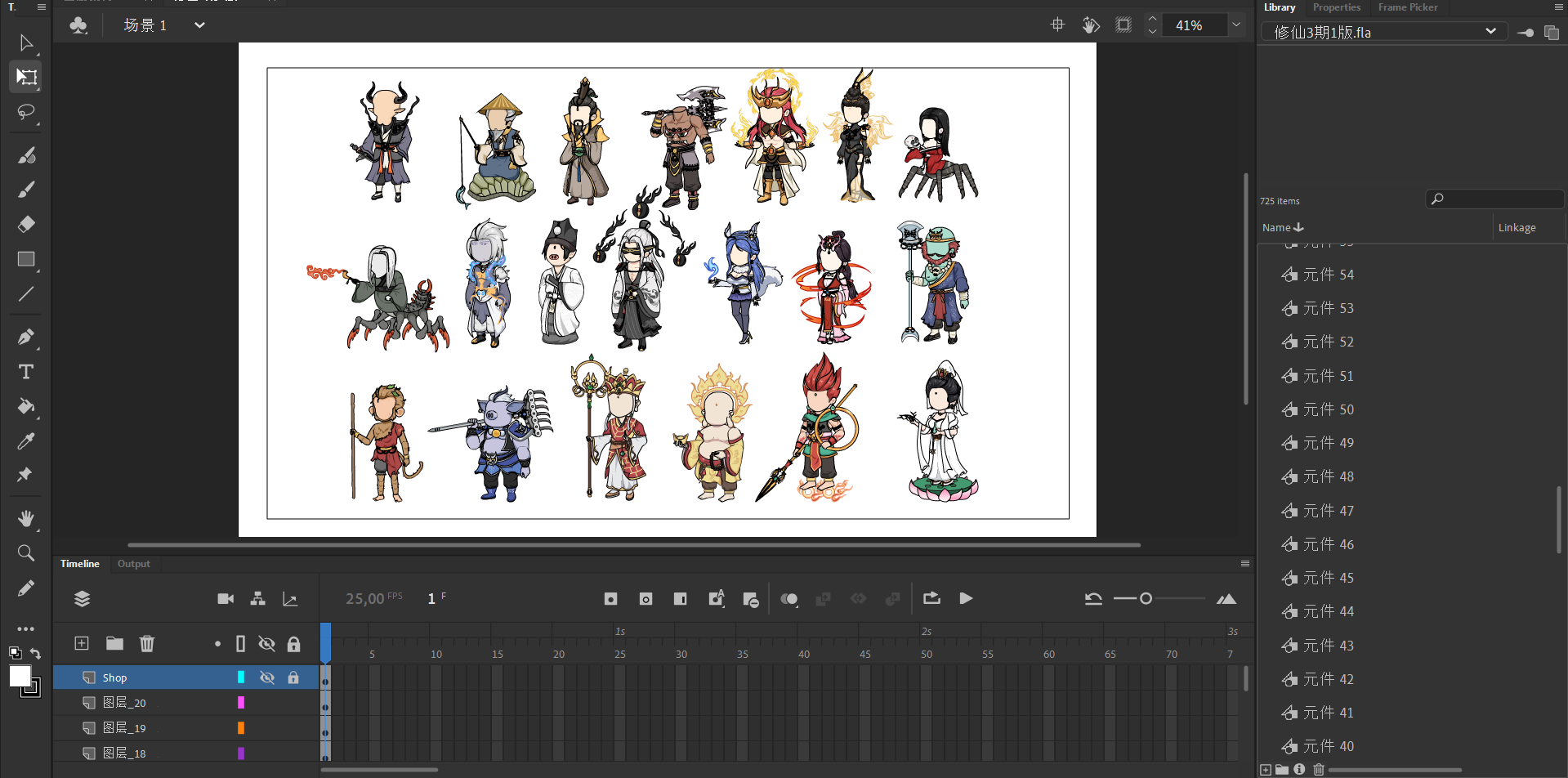Click the Add Camera icon in timeline
The height and width of the screenshot is (778, 1568).
click(x=226, y=599)
